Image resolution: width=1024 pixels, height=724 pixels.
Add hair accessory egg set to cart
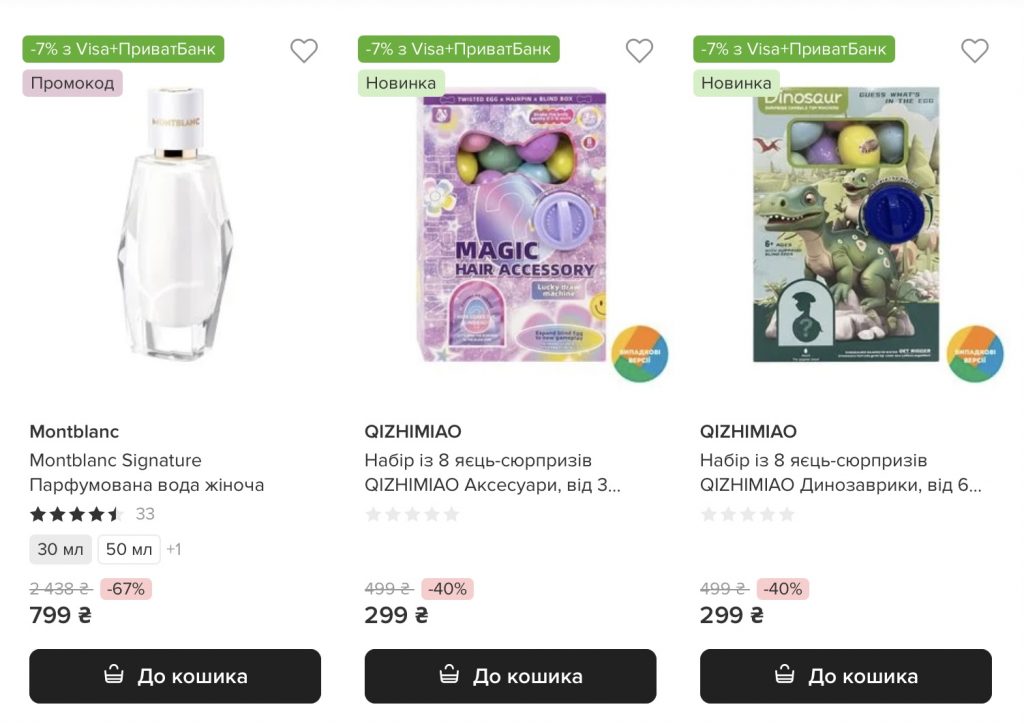[x=510, y=676]
